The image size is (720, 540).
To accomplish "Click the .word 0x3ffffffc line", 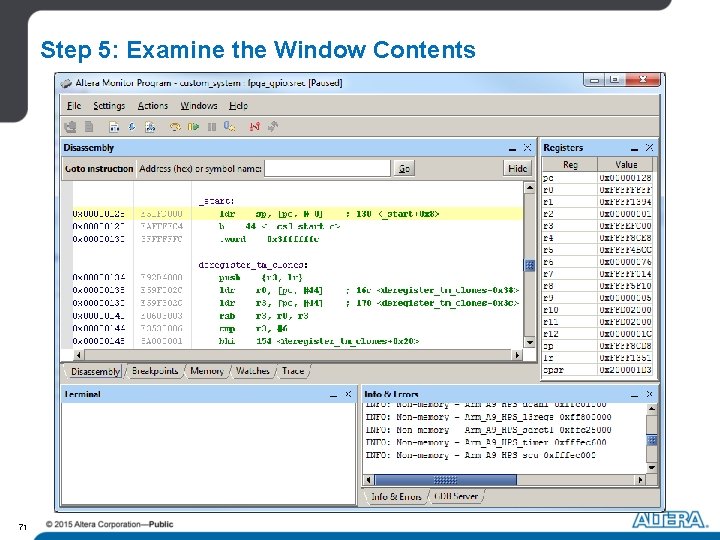I will [297, 239].
